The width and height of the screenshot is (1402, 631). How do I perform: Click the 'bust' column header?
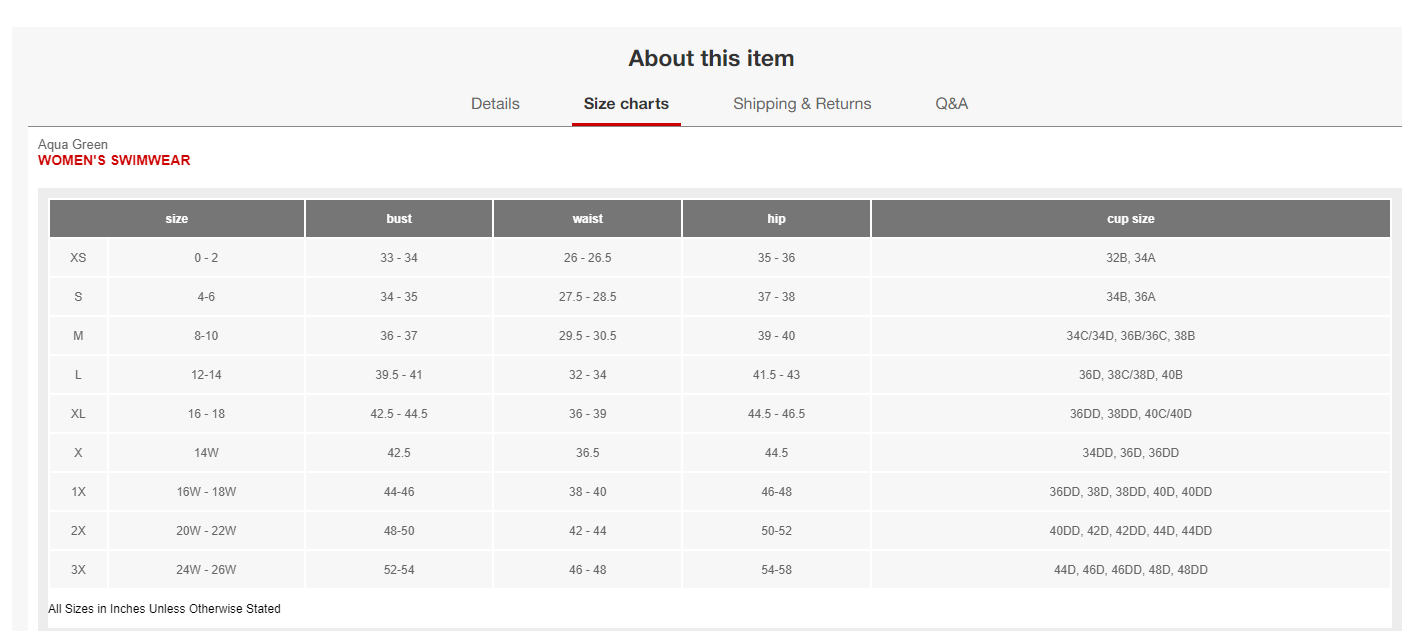point(399,219)
